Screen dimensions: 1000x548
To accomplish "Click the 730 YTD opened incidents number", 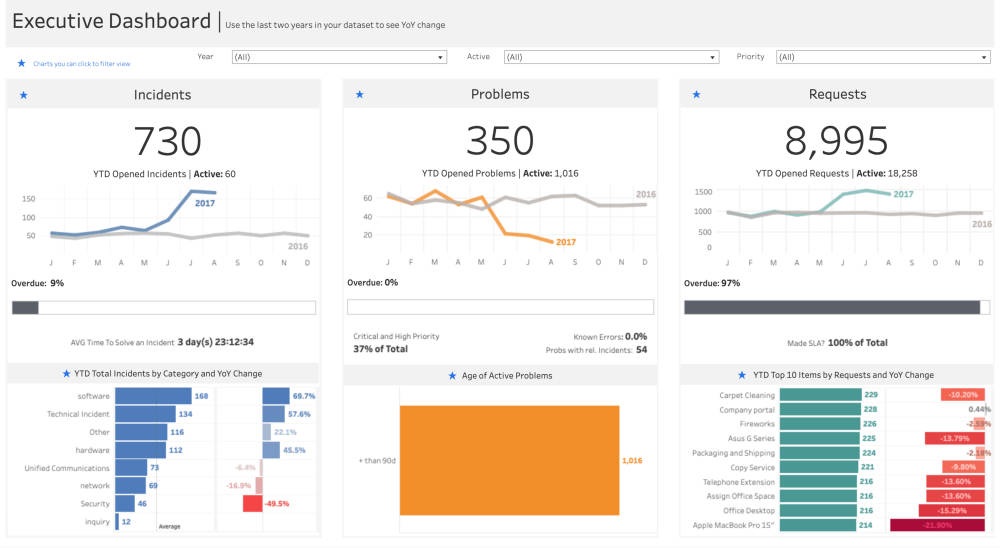I will coord(168,141).
